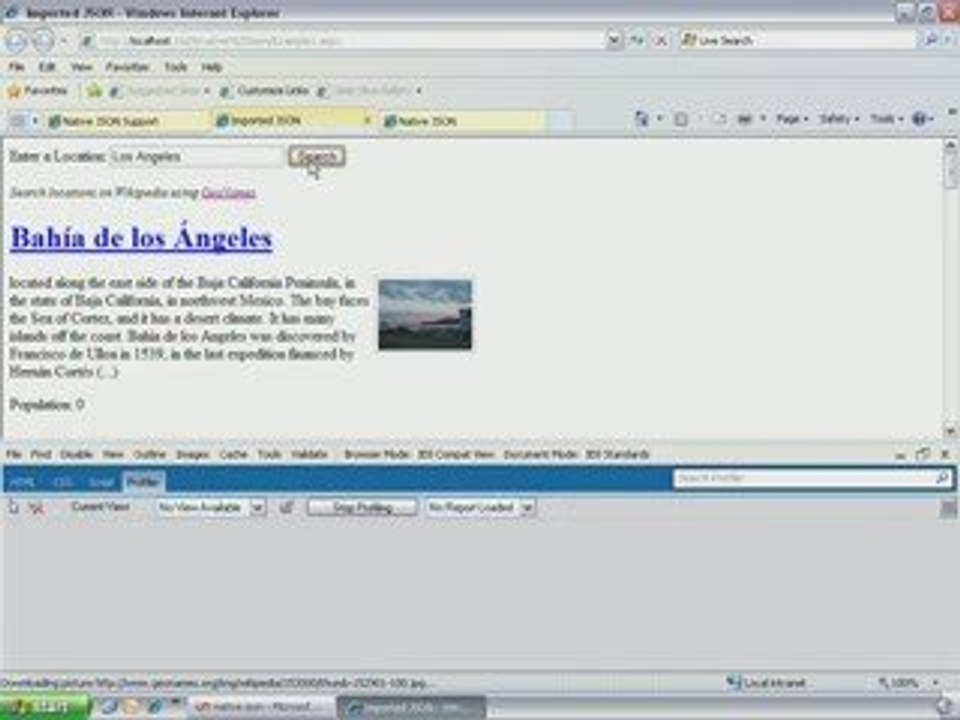Open the Cache menu in developer tools
The image size is (960, 720).
(x=233, y=454)
